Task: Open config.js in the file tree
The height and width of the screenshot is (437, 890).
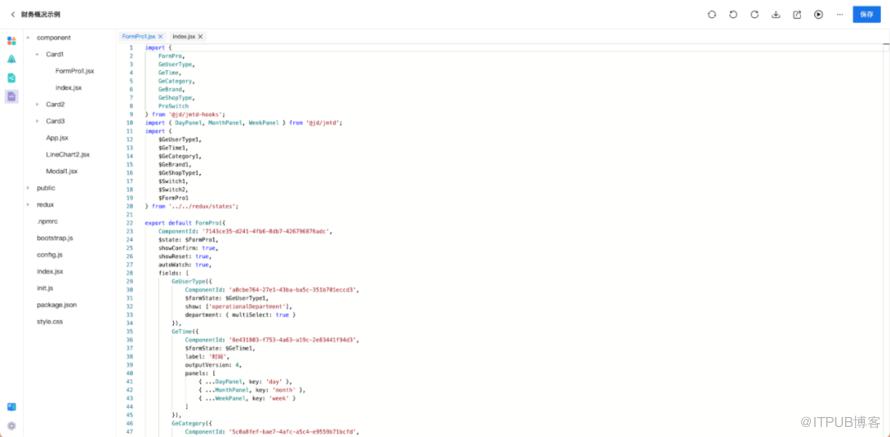Action: 49,255
